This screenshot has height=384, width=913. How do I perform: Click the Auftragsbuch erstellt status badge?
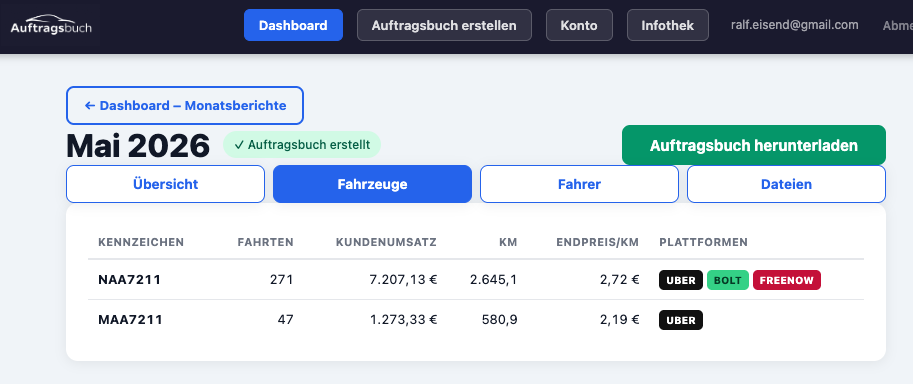click(302, 145)
